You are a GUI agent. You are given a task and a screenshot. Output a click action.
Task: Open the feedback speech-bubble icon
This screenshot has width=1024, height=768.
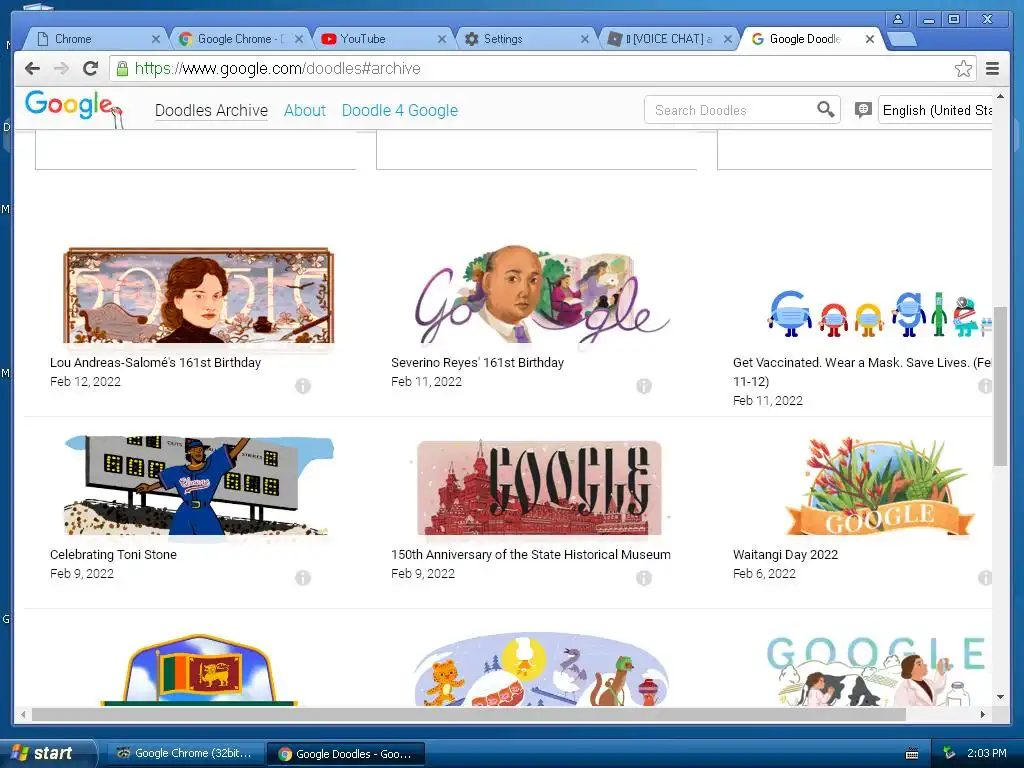point(863,110)
